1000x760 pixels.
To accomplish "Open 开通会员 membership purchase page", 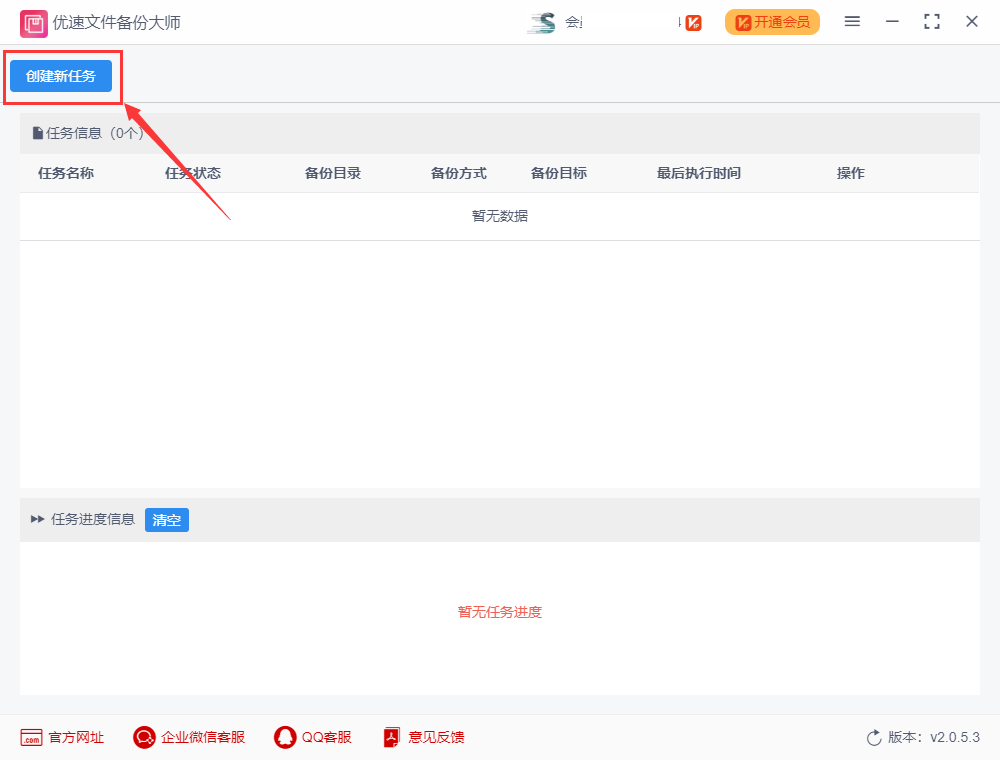I will 772,21.
